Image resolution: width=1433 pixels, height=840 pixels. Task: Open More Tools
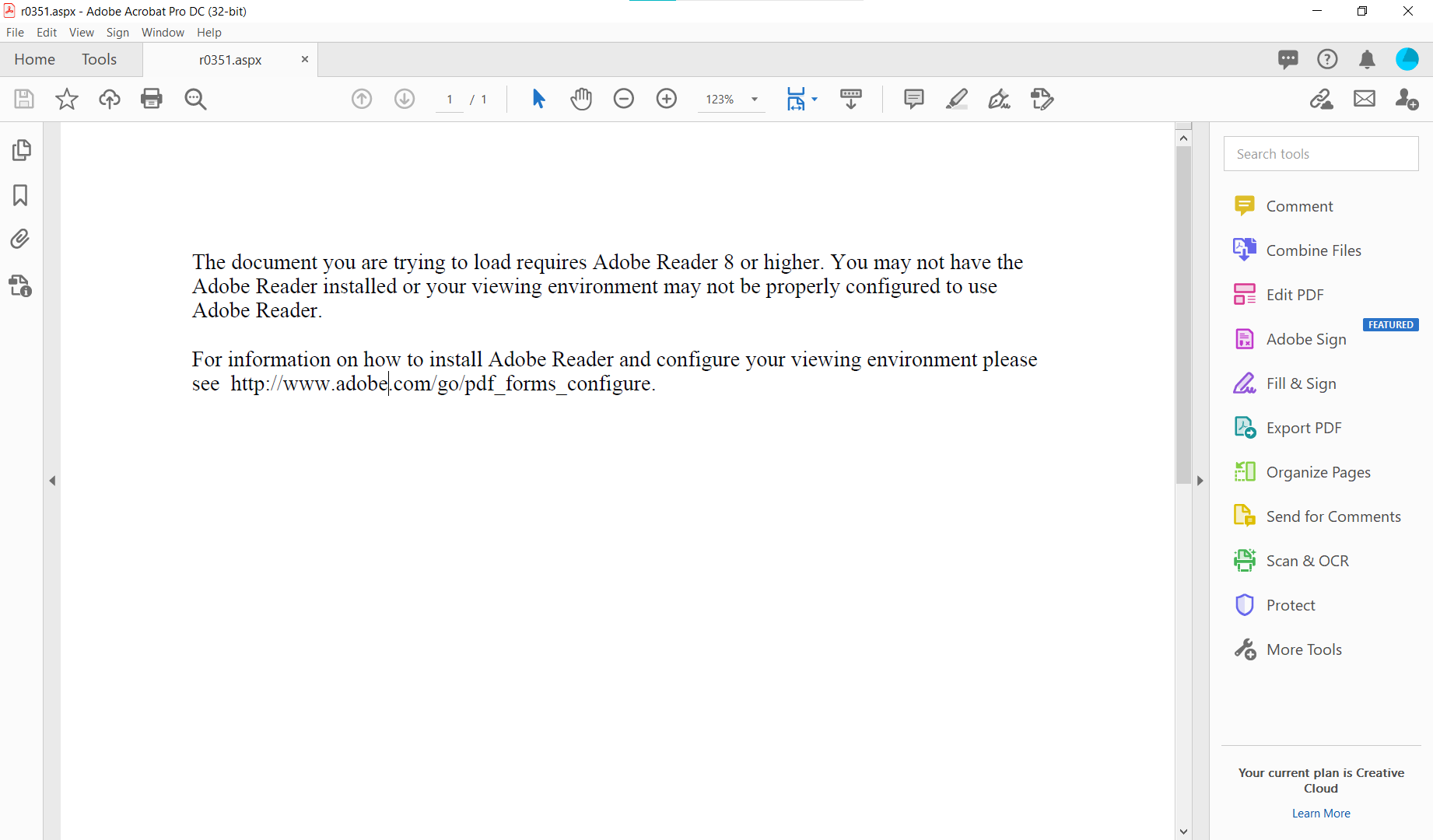1288,649
